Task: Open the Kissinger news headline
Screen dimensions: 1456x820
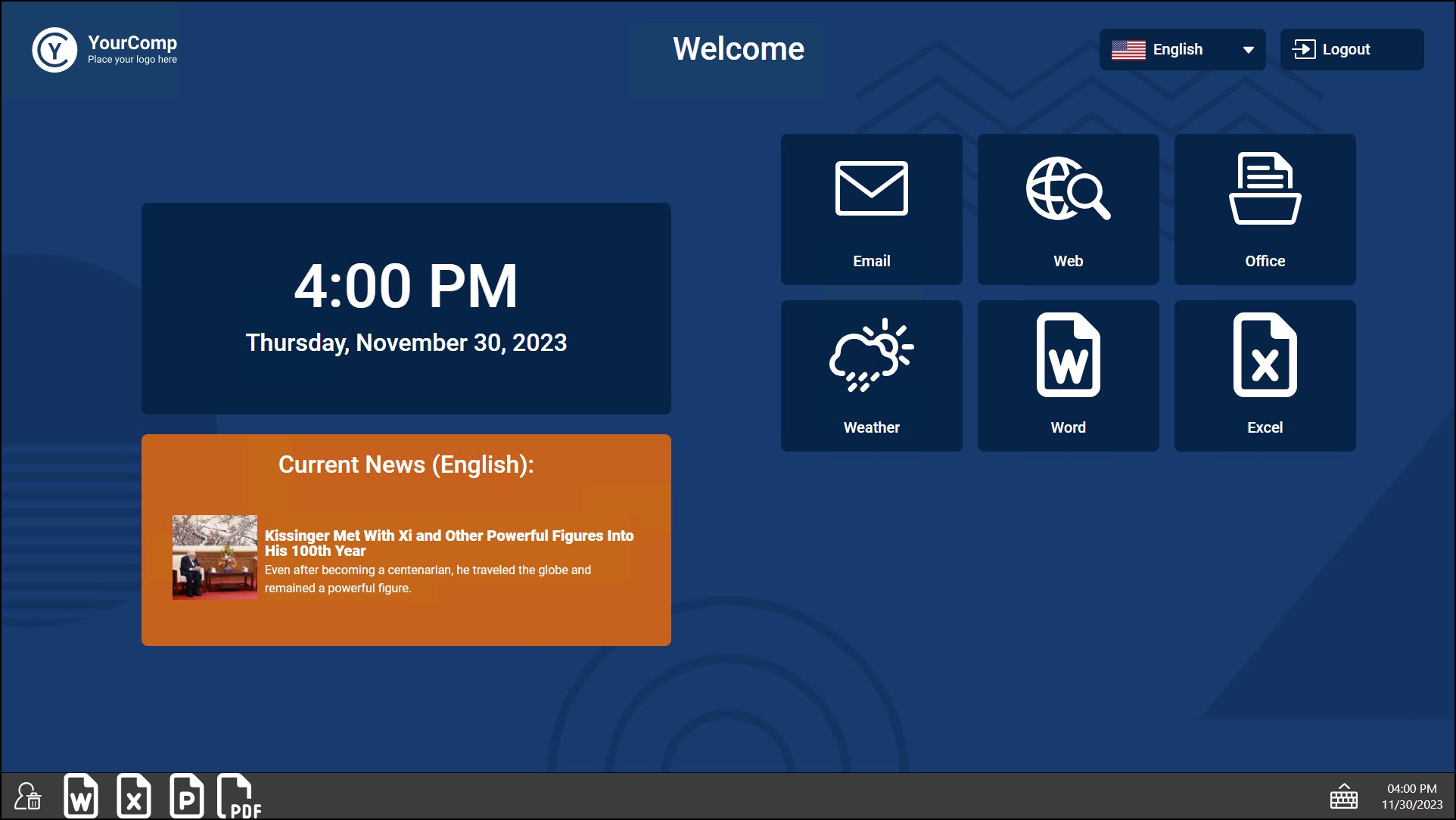Action: pyautogui.click(x=449, y=543)
